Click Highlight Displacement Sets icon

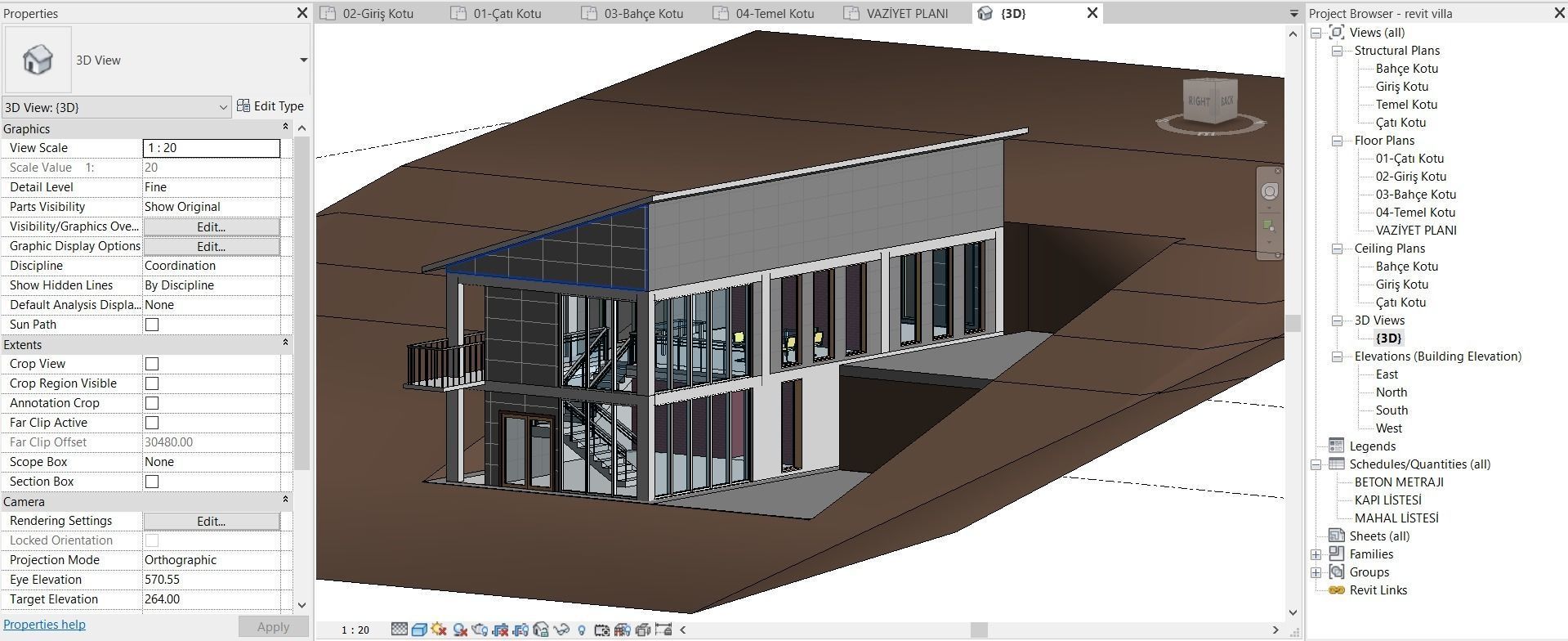coord(643,630)
